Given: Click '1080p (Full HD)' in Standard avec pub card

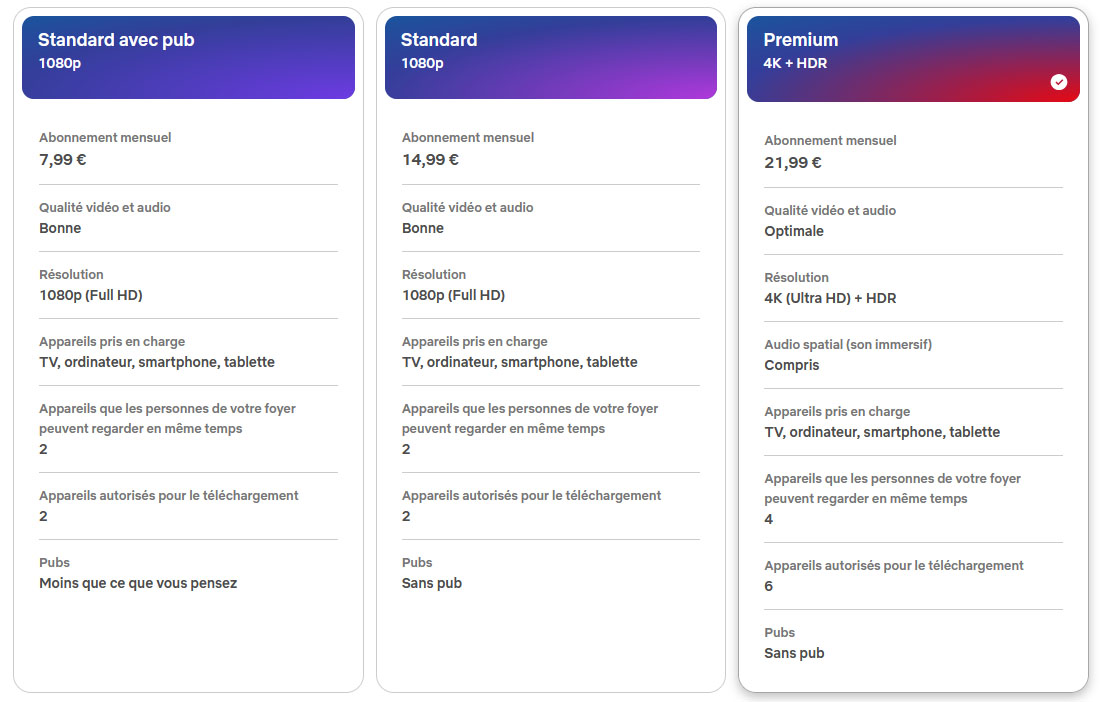Looking at the screenshot, I should coord(90,295).
